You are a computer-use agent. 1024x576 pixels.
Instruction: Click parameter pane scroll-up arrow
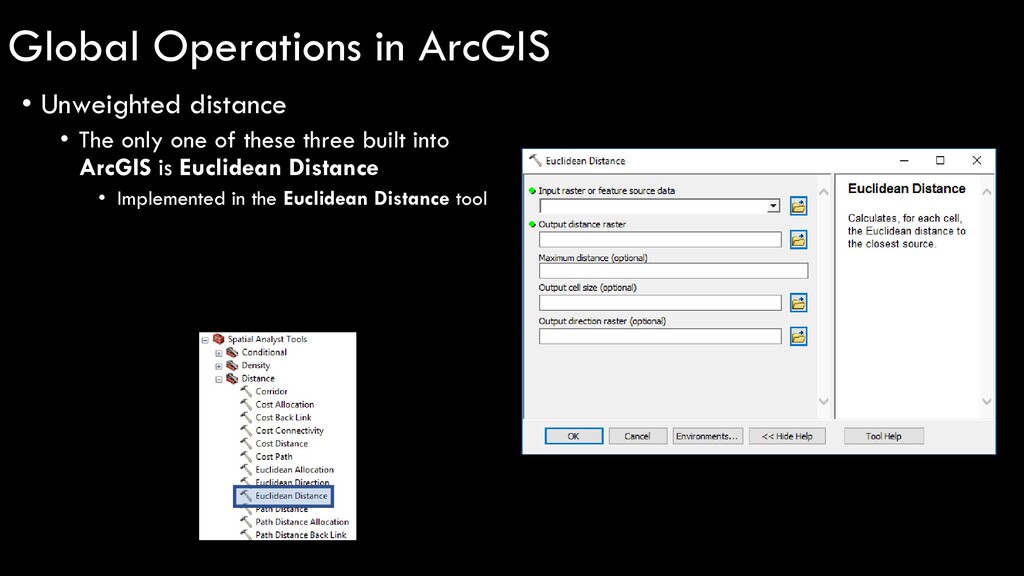(824, 192)
